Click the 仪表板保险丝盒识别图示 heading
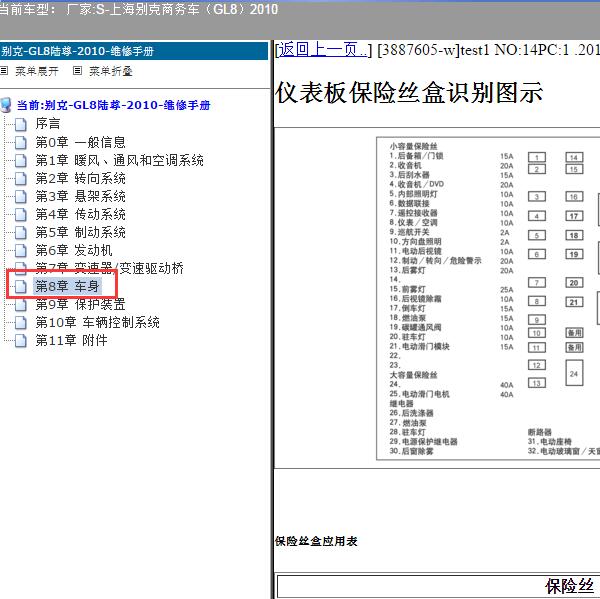Screen dimensions: 600x599 point(409,93)
